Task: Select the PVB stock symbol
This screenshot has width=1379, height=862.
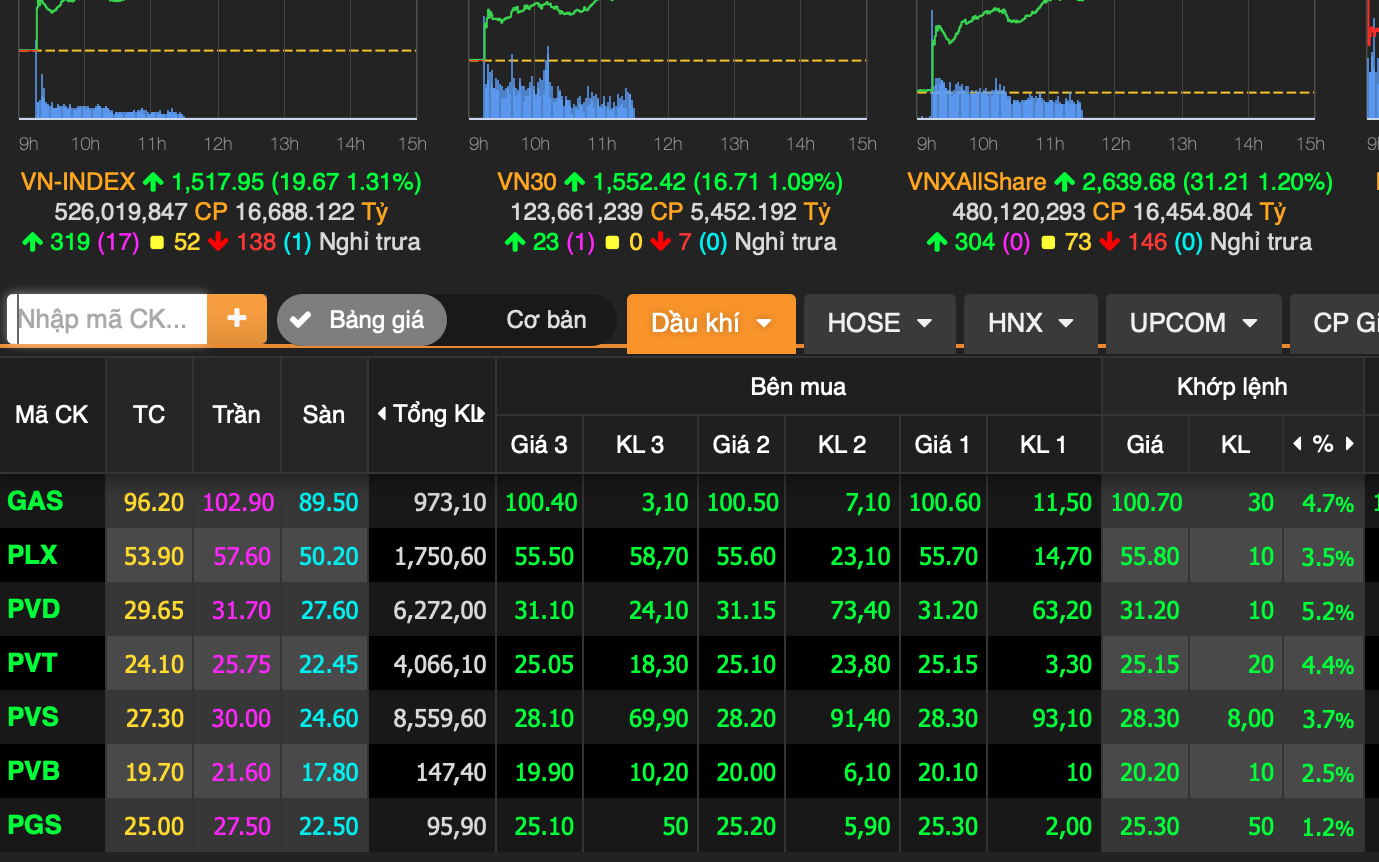Action: pyautogui.click(x=34, y=771)
